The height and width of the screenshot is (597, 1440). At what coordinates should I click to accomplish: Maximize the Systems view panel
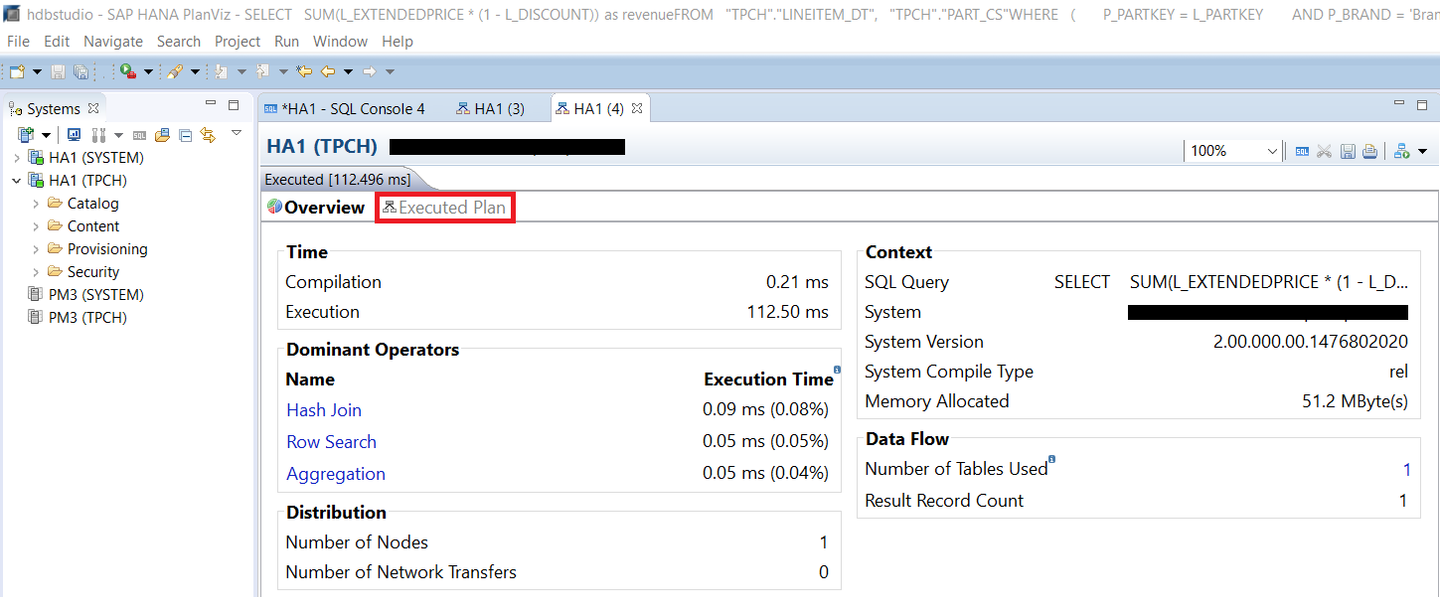[233, 105]
